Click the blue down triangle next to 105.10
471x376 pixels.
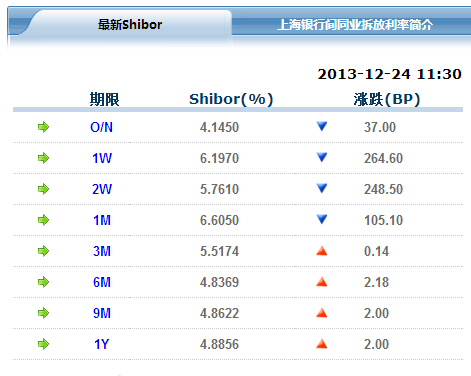click(322, 219)
